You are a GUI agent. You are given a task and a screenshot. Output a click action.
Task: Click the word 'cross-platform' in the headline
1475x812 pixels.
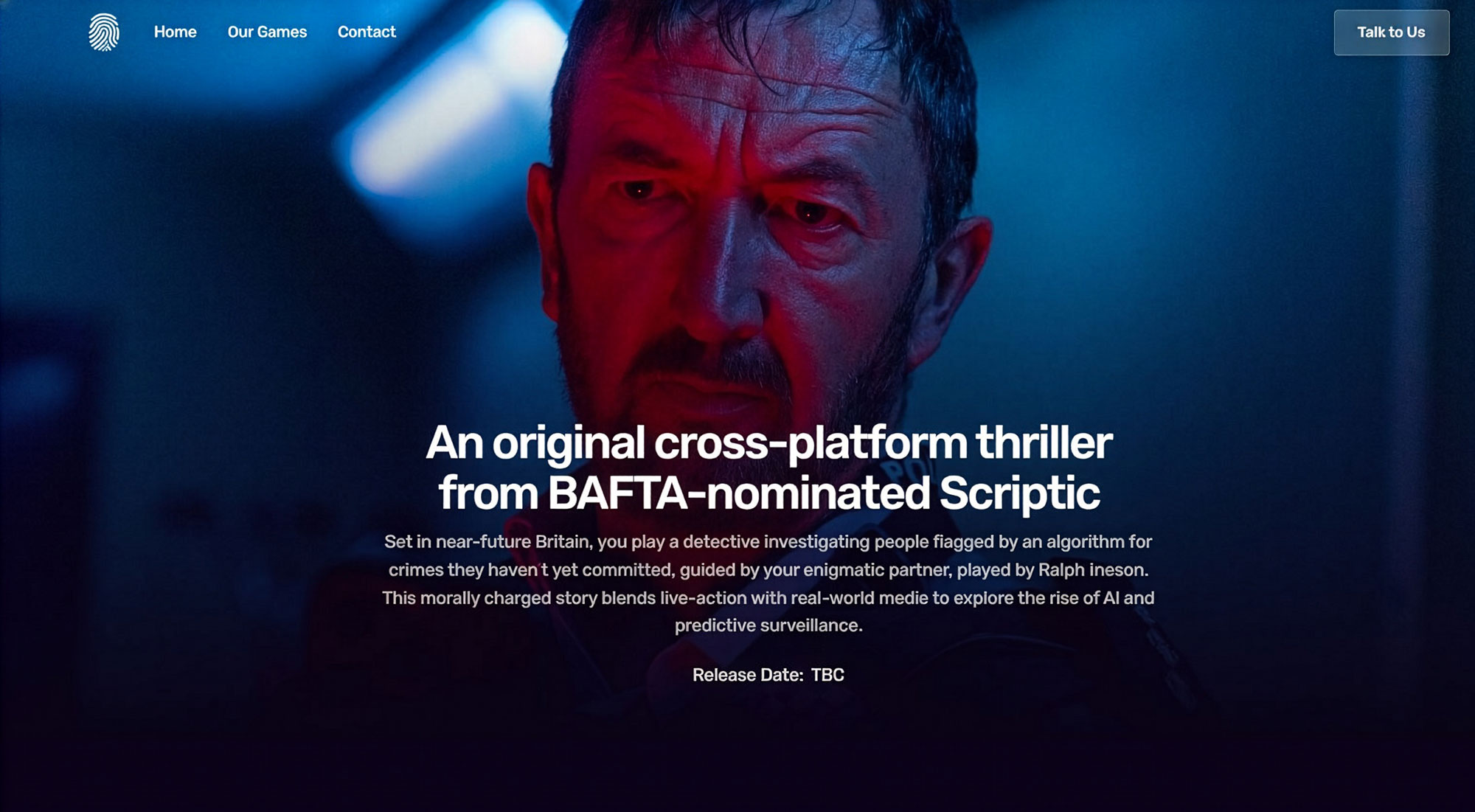coord(811,443)
